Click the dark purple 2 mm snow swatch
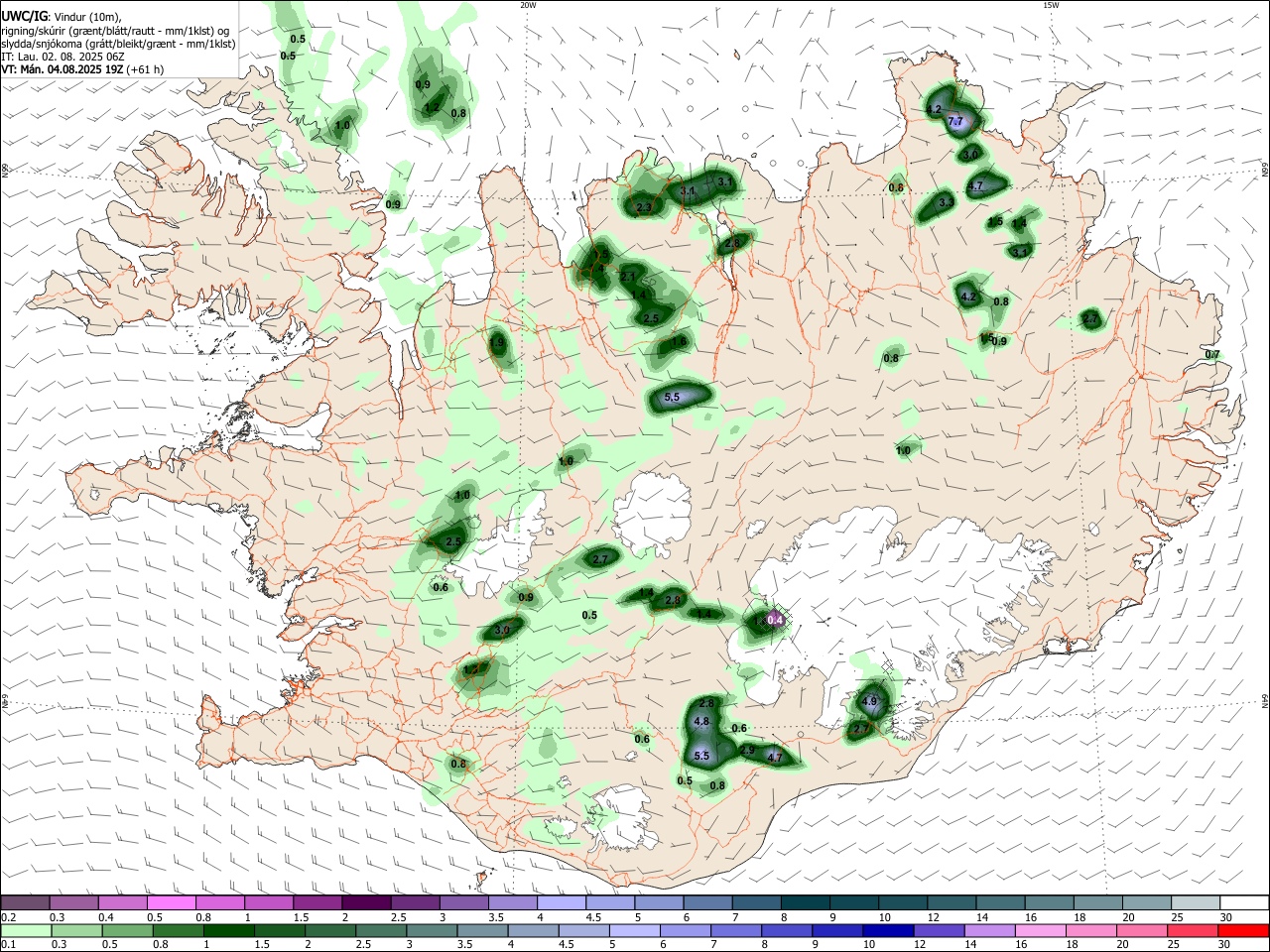This screenshot has width=1270, height=952. 366,902
